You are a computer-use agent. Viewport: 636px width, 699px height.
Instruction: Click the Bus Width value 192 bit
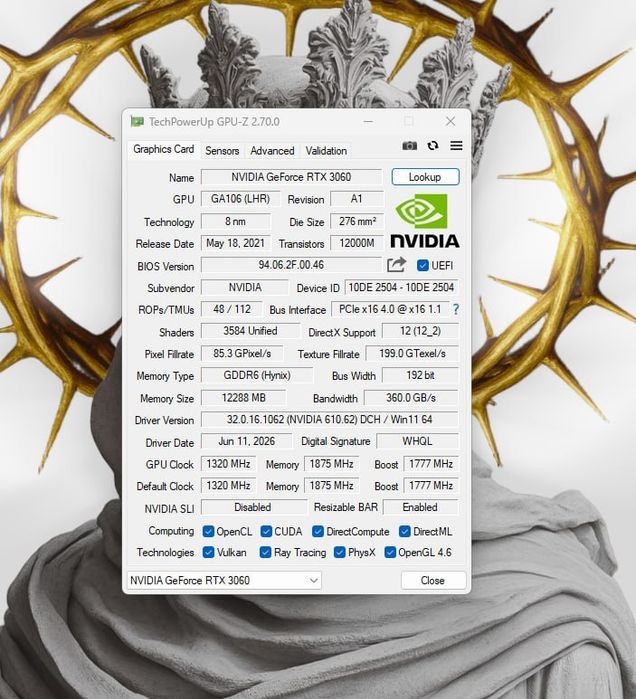(420, 375)
